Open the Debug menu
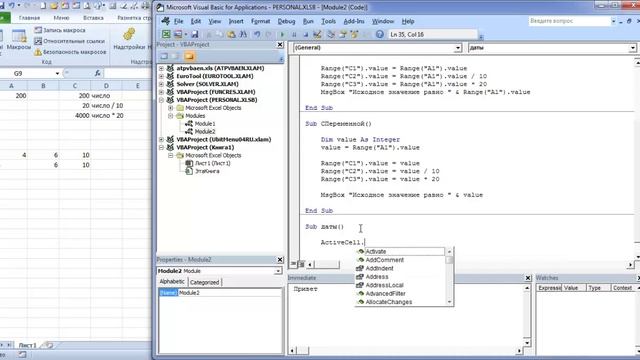640x360 pixels. 286,21
